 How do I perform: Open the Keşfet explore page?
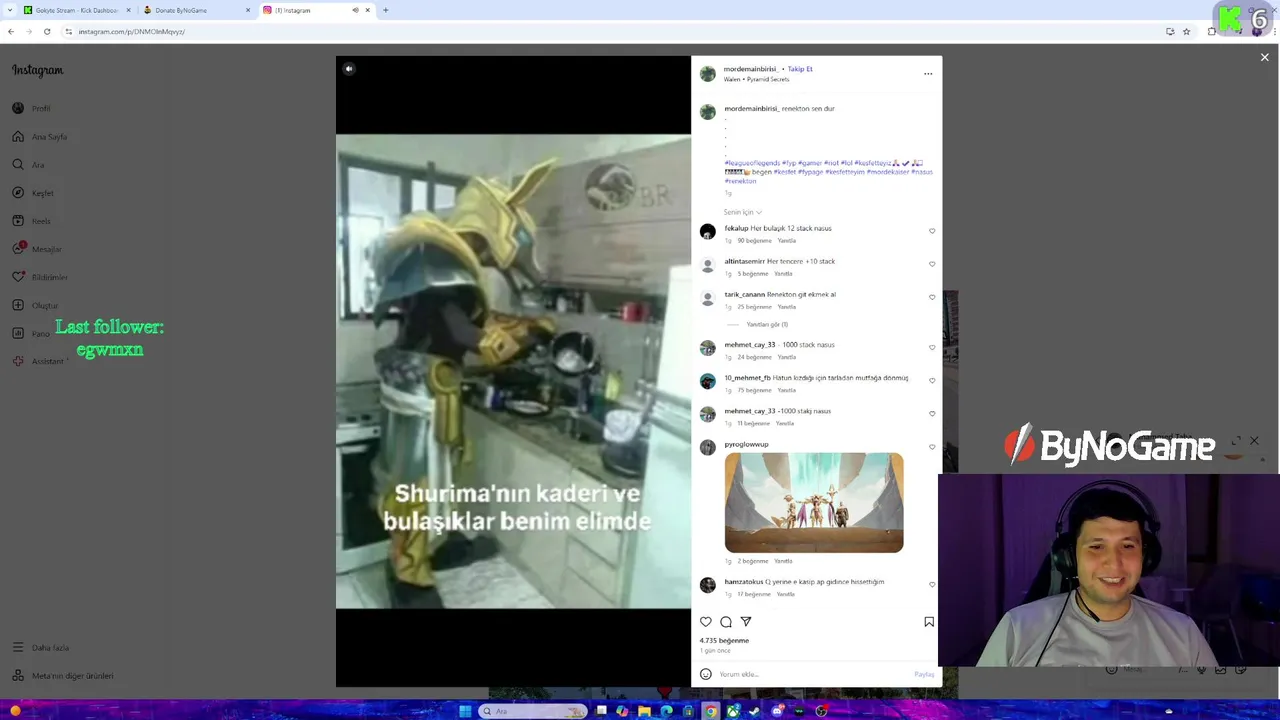[x=33, y=192]
